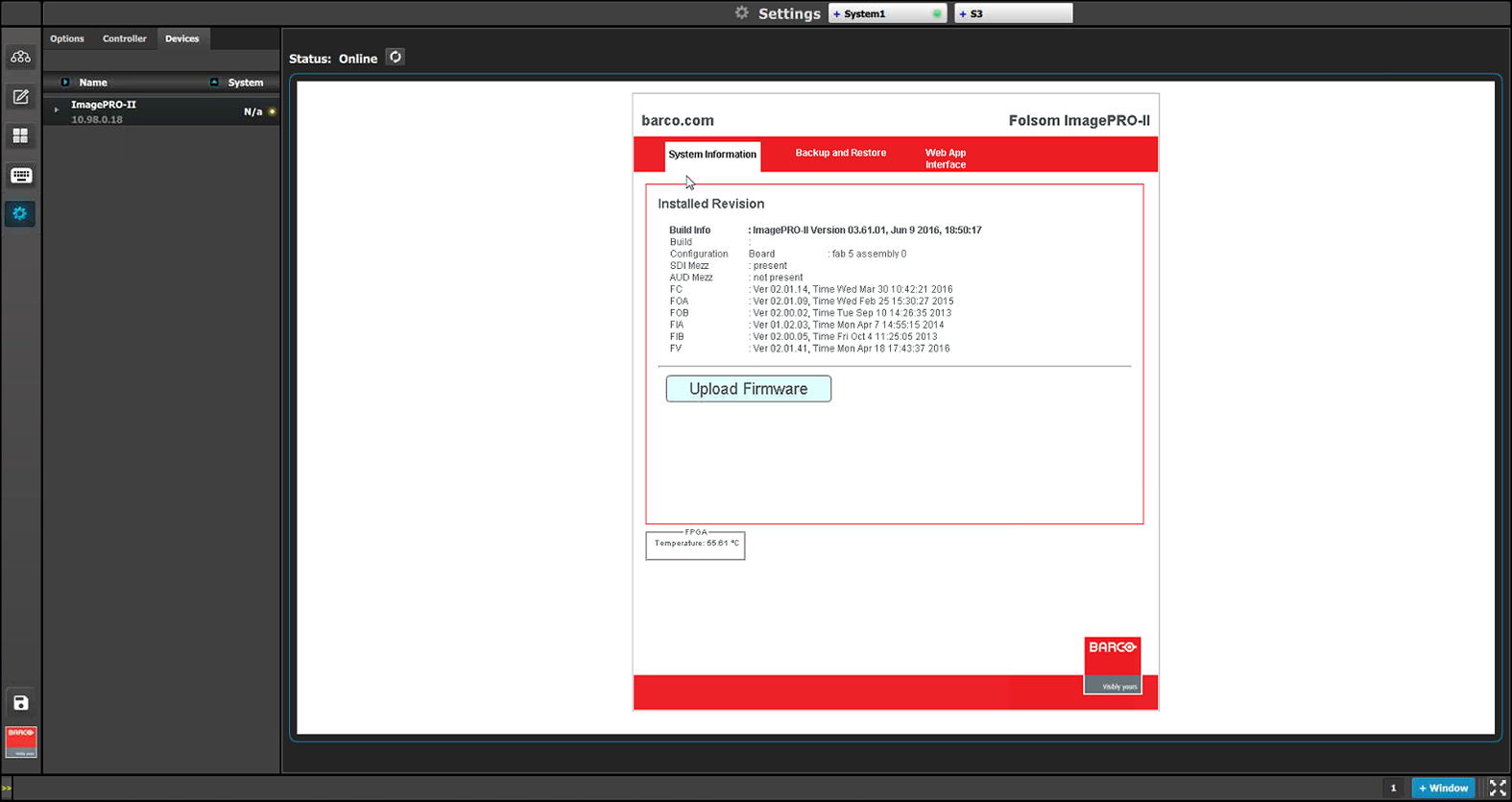Expand the ImagePRO-II device row
The height and width of the screenshot is (802, 1512).
point(57,110)
